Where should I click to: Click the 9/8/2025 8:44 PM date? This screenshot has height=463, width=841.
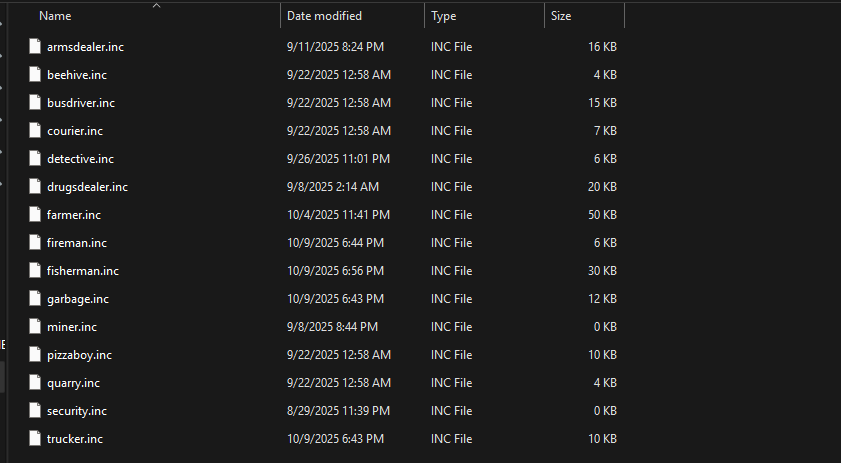(x=333, y=327)
